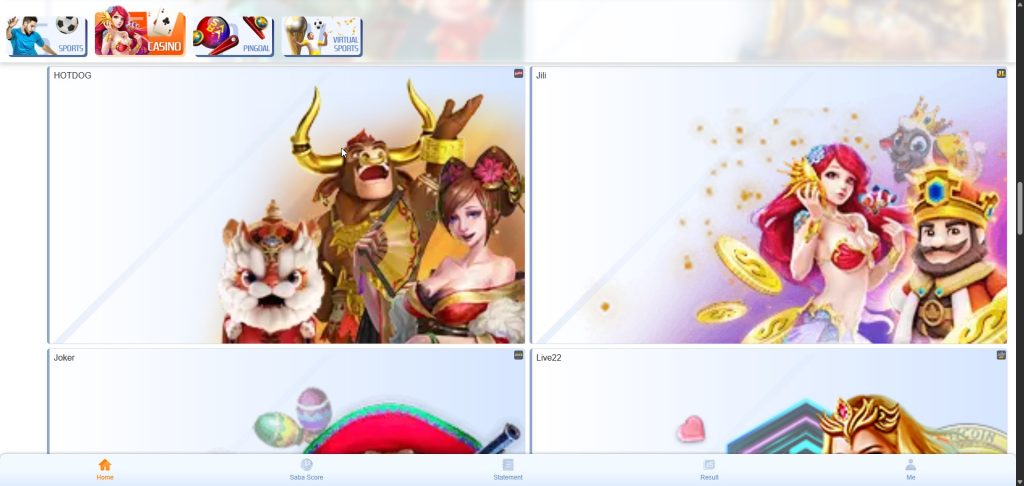1024x486 pixels.
Task: Click the small logo badge on HOTDOG card
Action: [x=518, y=74]
